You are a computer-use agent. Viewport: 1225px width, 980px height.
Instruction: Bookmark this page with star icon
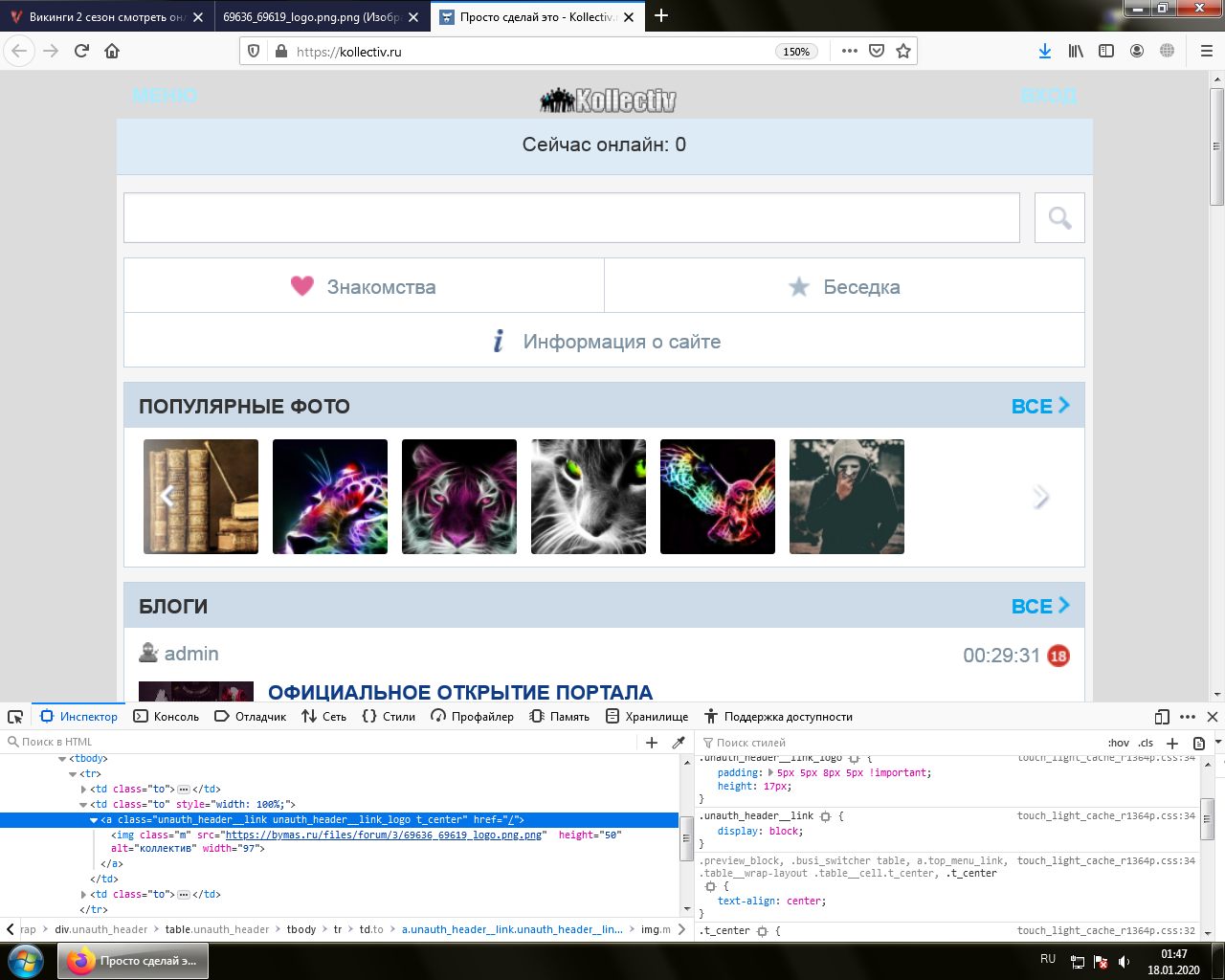point(902,52)
